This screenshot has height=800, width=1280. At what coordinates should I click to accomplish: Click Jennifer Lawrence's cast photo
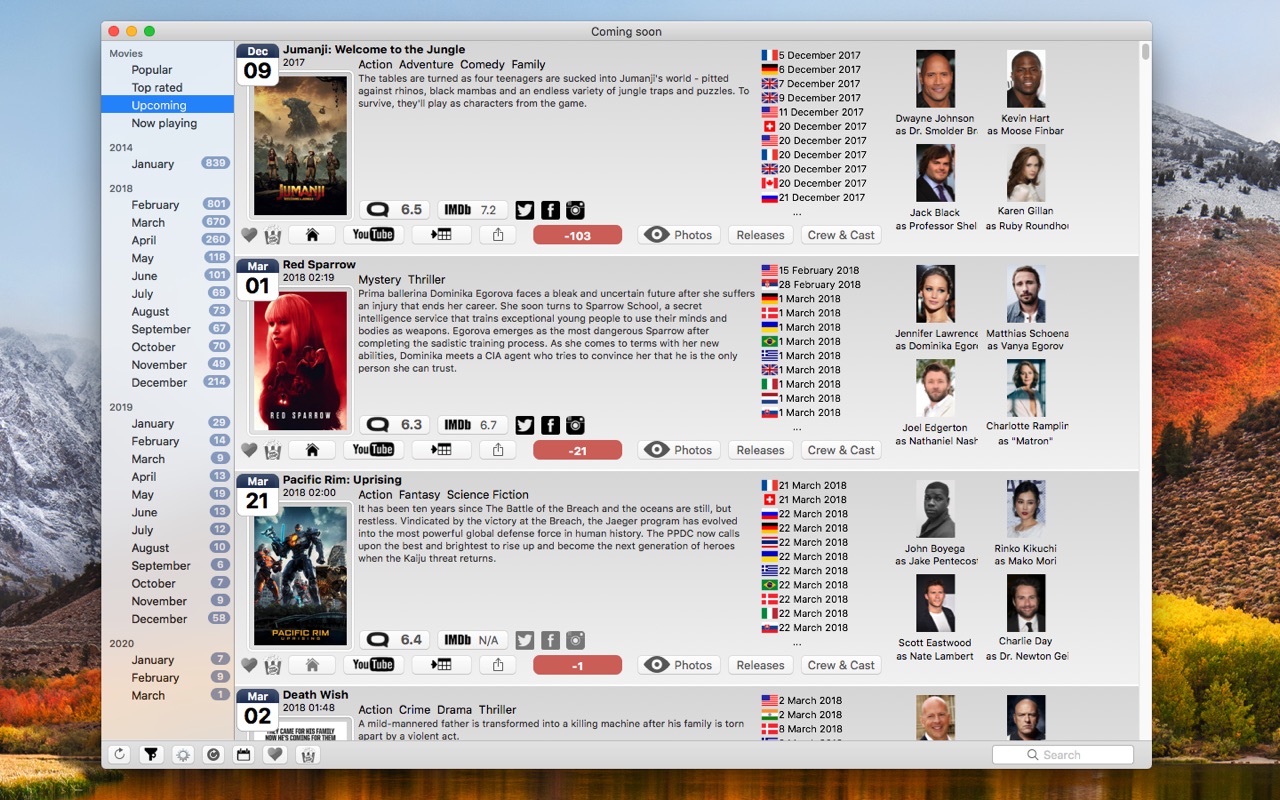(x=935, y=294)
